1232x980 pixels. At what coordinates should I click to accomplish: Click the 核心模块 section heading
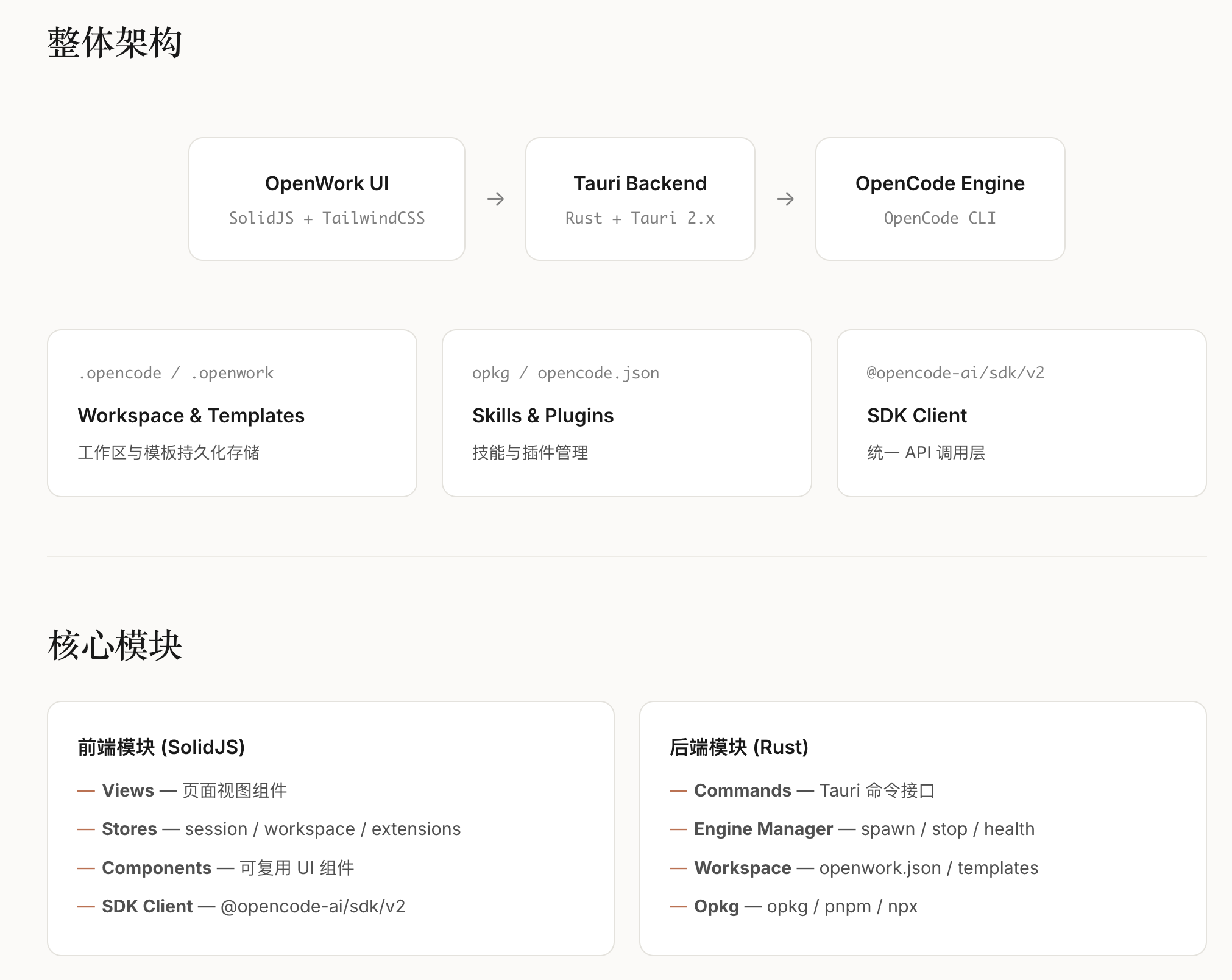tap(115, 645)
